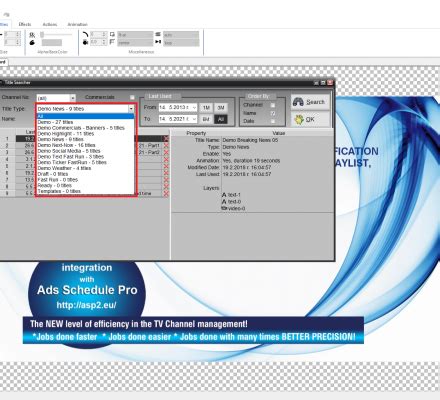Delete row 8 with red X icon
Screen dimensions: 440x400
[x=166, y=187]
